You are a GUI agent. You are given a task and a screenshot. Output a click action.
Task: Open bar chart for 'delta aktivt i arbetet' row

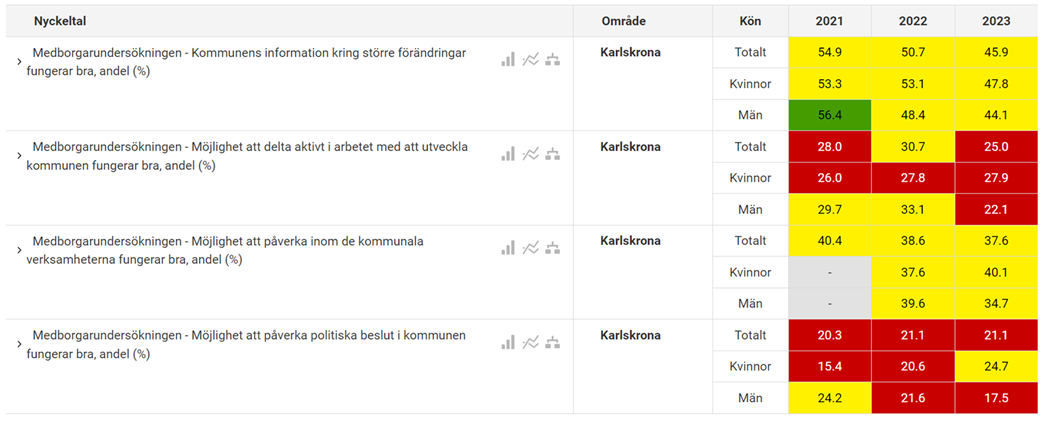(508, 154)
